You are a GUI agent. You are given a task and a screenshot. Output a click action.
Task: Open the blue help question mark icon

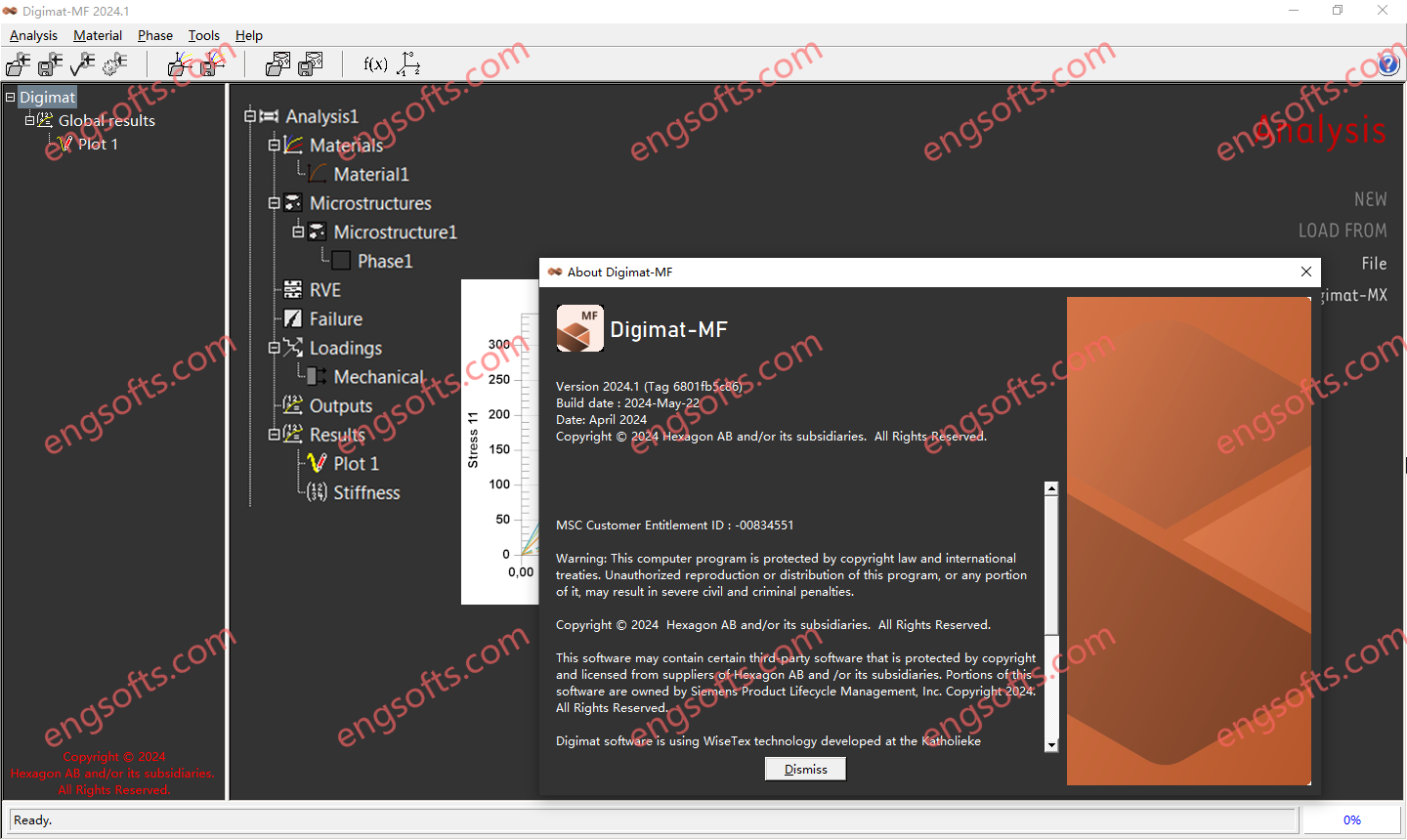(1388, 64)
